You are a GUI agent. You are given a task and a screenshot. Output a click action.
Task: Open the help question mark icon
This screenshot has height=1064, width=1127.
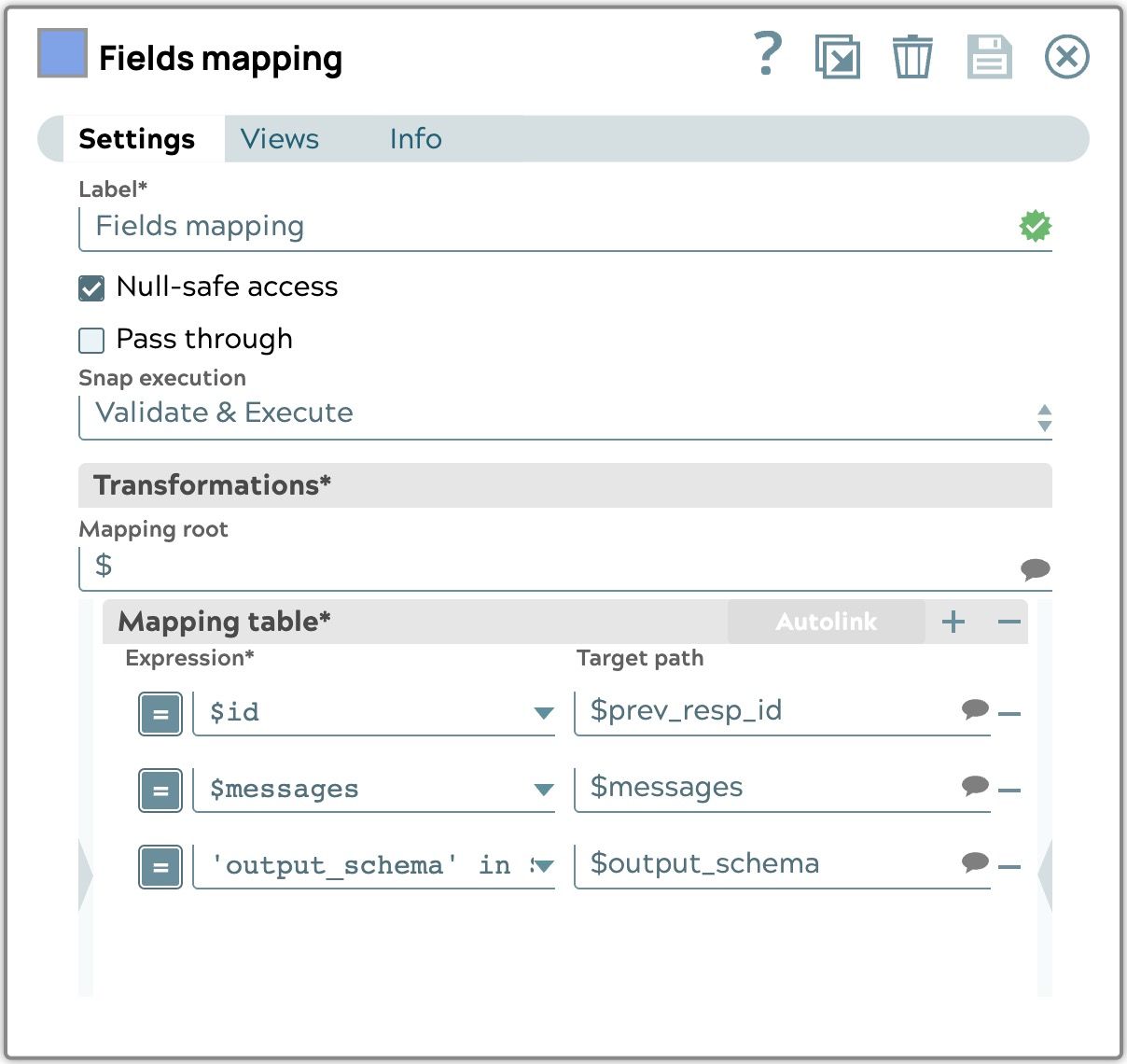click(767, 54)
